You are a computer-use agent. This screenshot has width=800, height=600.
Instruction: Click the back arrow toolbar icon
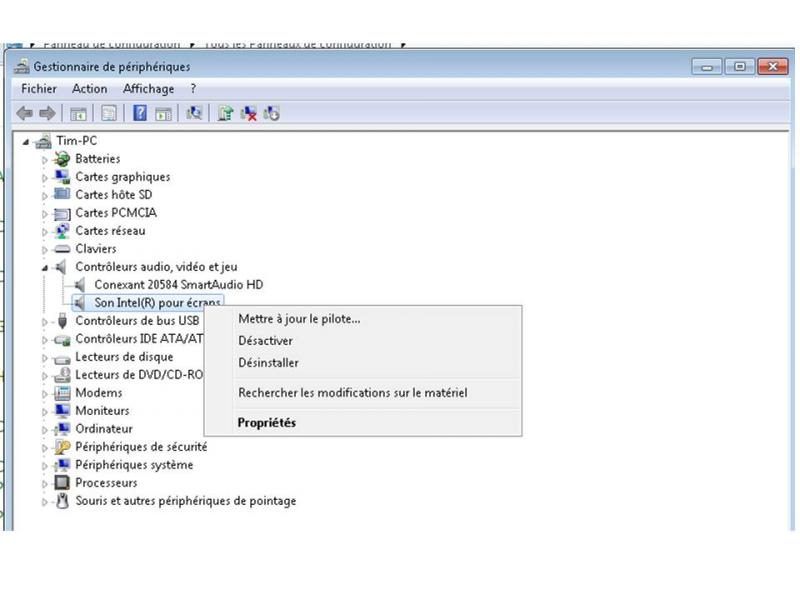pos(24,113)
